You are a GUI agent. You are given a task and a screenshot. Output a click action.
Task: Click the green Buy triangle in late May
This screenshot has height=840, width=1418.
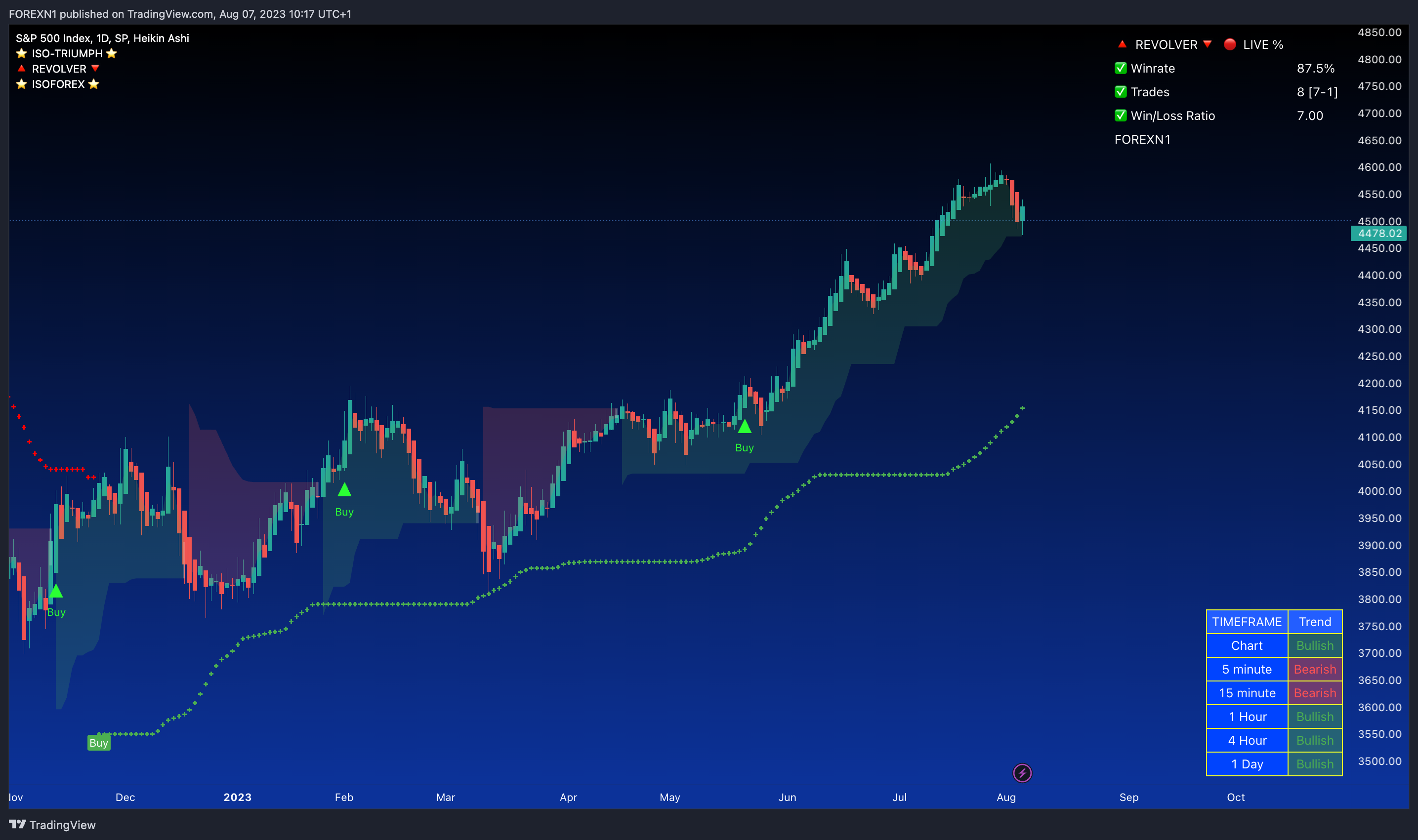pyautogui.click(x=745, y=426)
